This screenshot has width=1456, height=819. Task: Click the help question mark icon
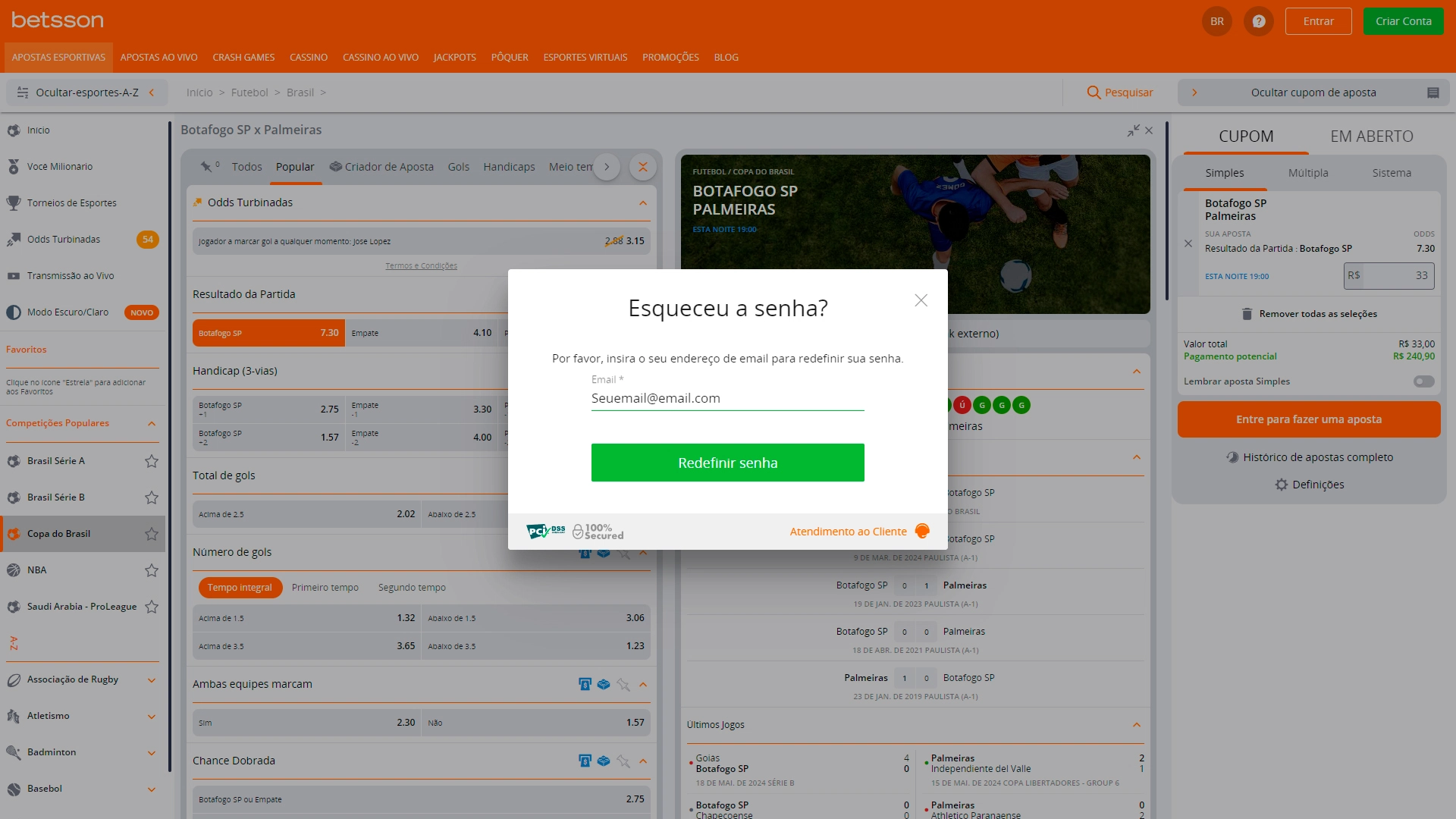[x=1258, y=21]
